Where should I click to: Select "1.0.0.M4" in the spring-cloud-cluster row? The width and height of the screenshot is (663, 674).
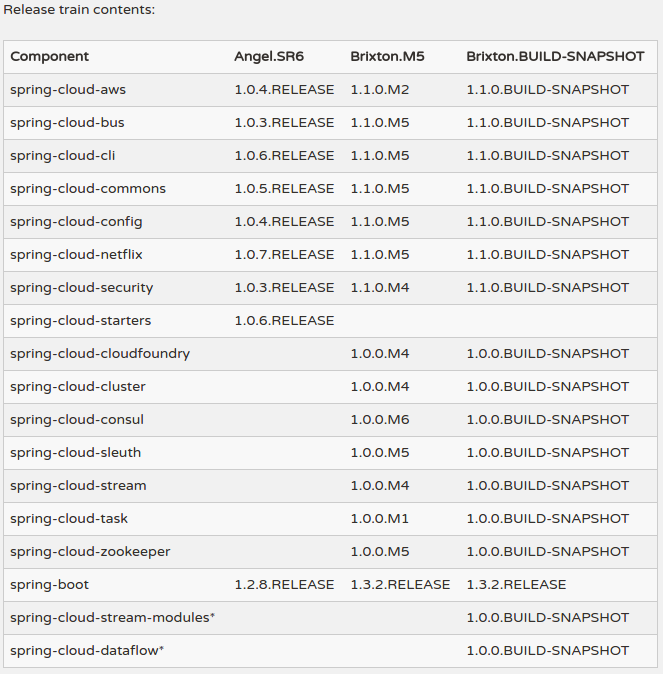click(380, 386)
